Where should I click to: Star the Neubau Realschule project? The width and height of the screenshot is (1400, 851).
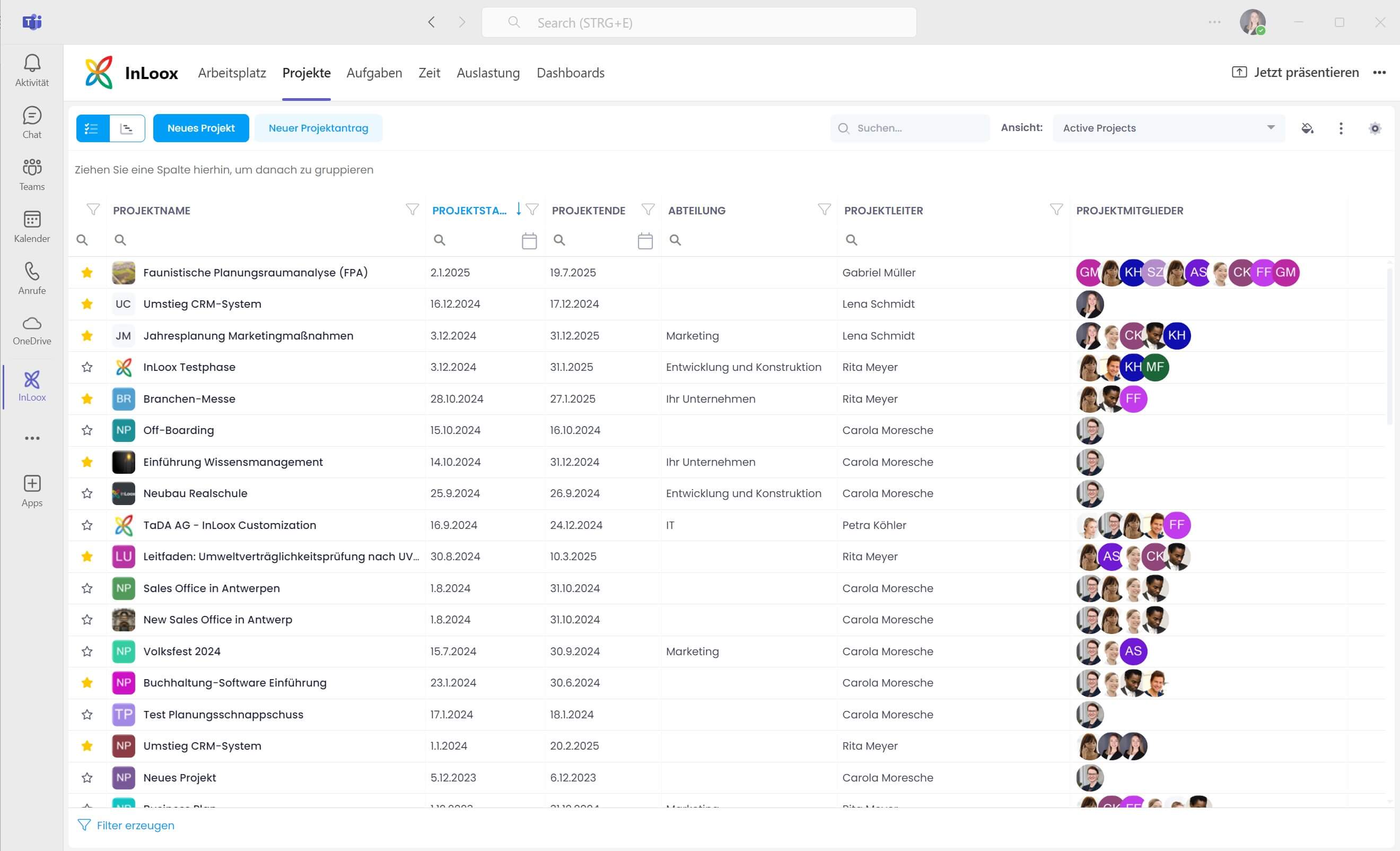point(87,493)
